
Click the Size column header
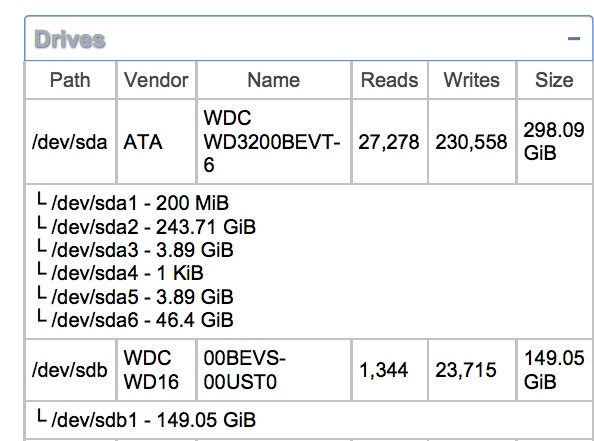click(554, 80)
